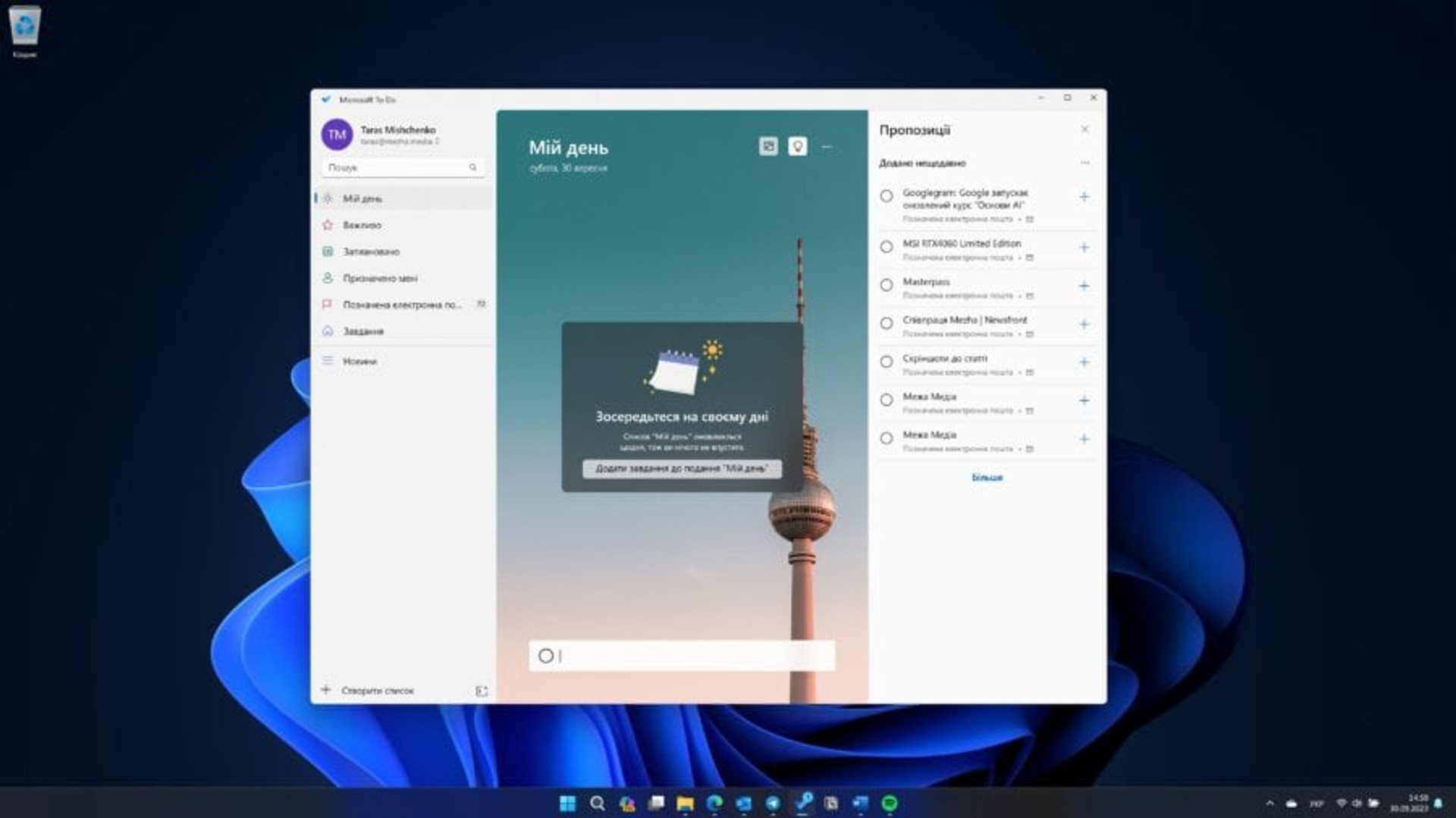This screenshot has height=818, width=1456.
Task: Click the person icon next to Призначено мені
Action: (x=328, y=278)
